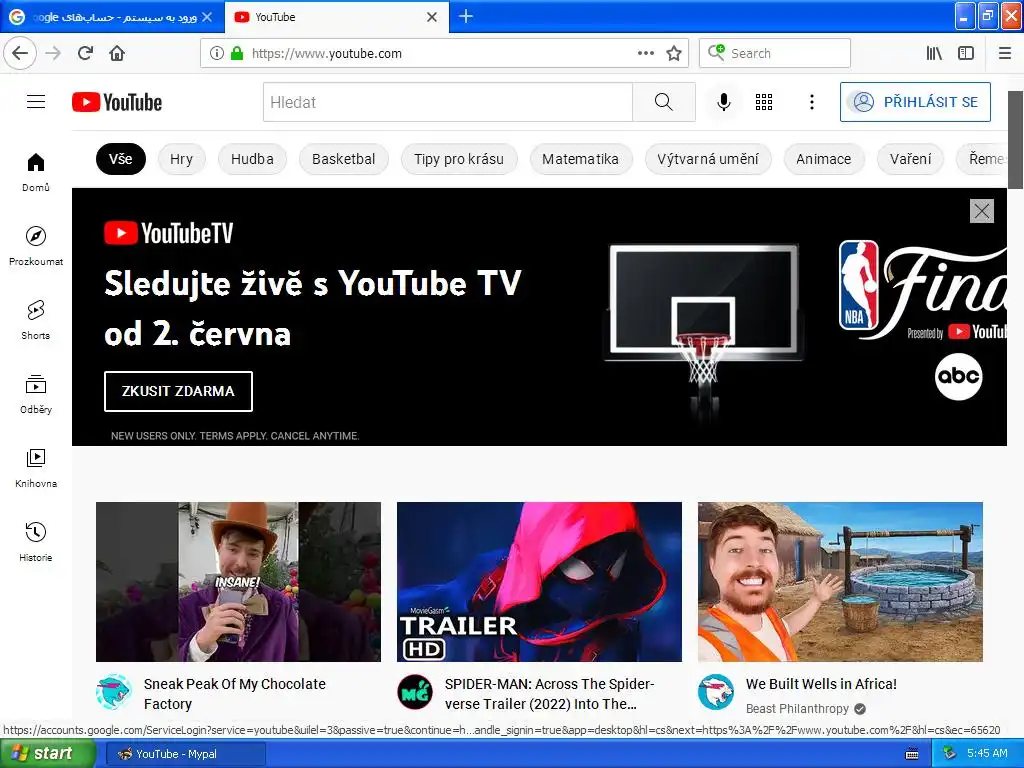
Task: Click MrBeast avatar beside Chocolate Factory video
Action: [114, 692]
